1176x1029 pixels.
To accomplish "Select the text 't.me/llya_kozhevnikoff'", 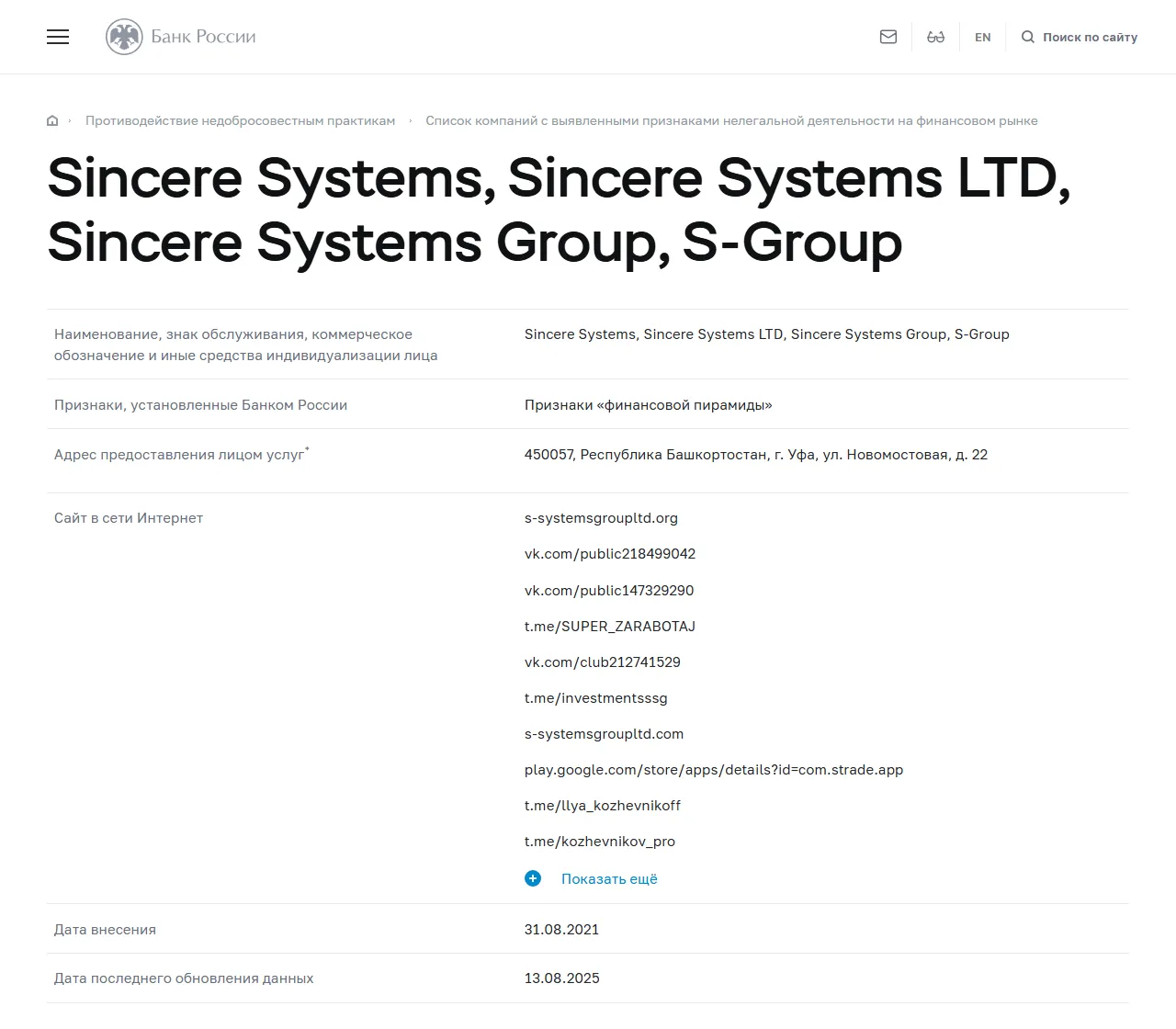I will coord(603,805).
